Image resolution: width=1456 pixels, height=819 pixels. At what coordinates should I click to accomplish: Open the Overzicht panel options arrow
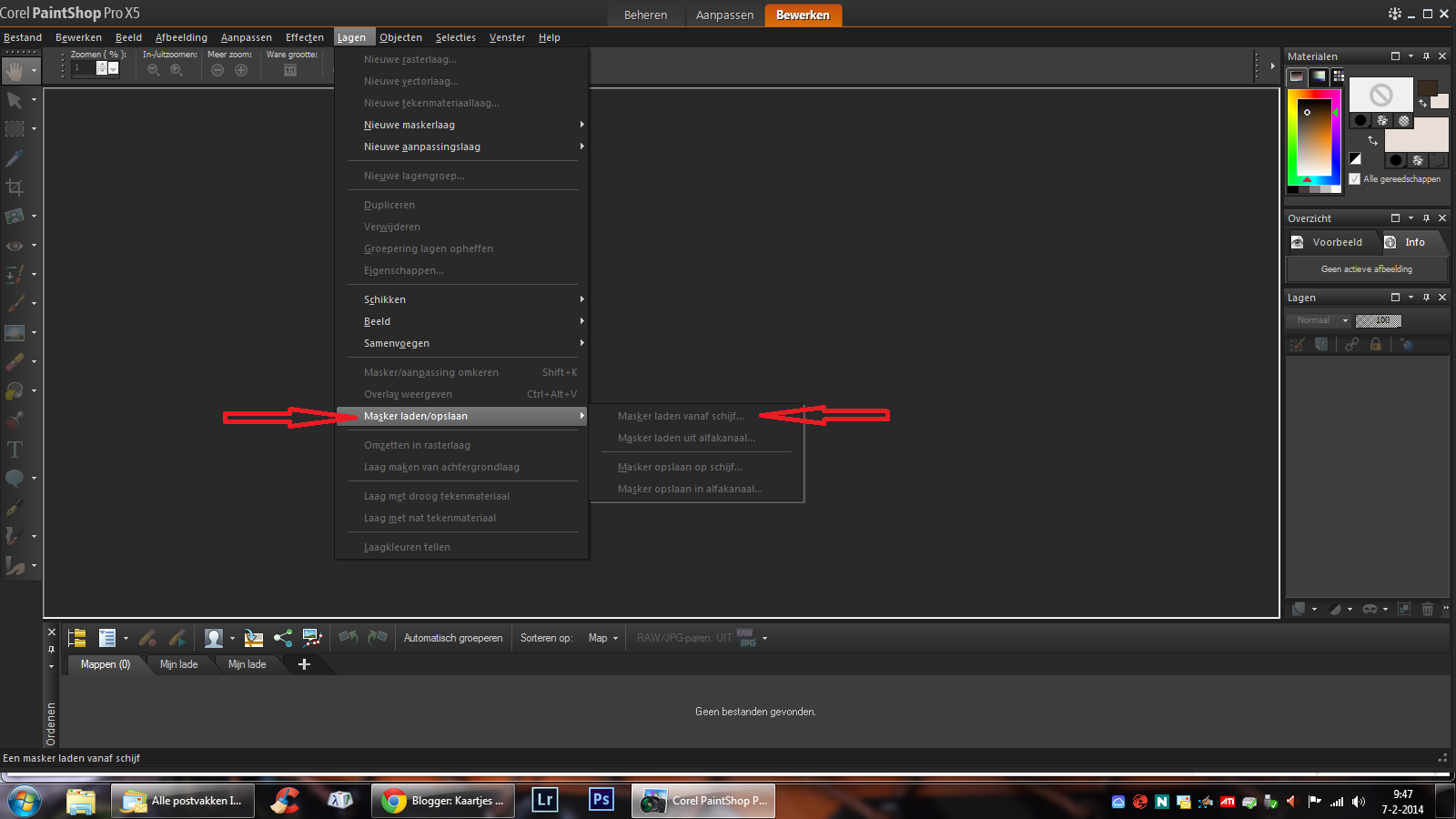click(1410, 218)
